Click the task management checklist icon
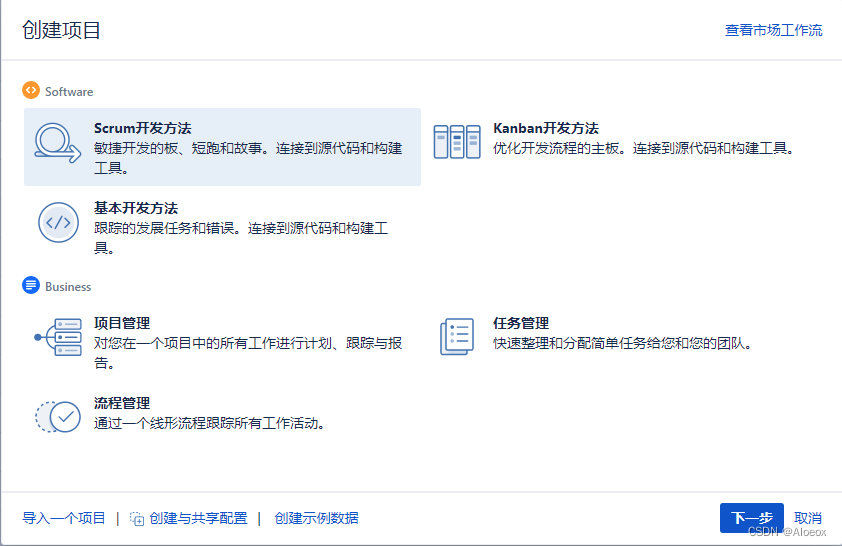The width and height of the screenshot is (842, 546). [457, 337]
